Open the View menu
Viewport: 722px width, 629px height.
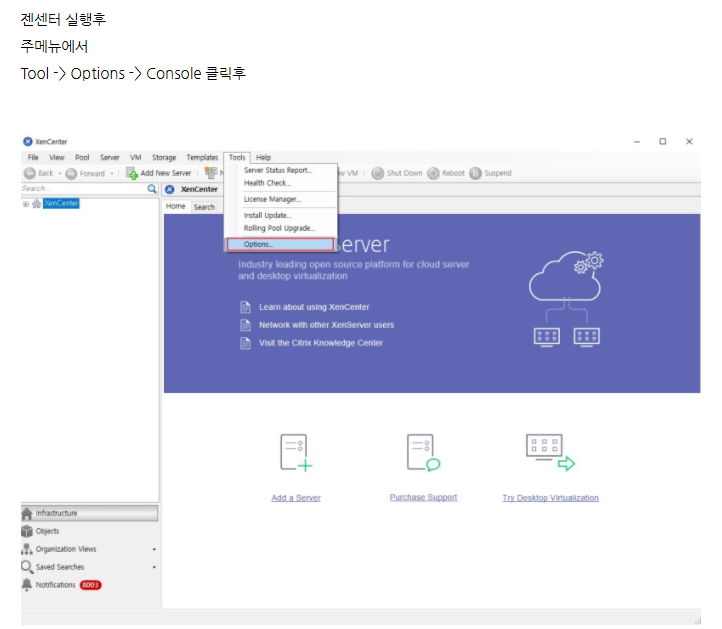click(x=57, y=157)
